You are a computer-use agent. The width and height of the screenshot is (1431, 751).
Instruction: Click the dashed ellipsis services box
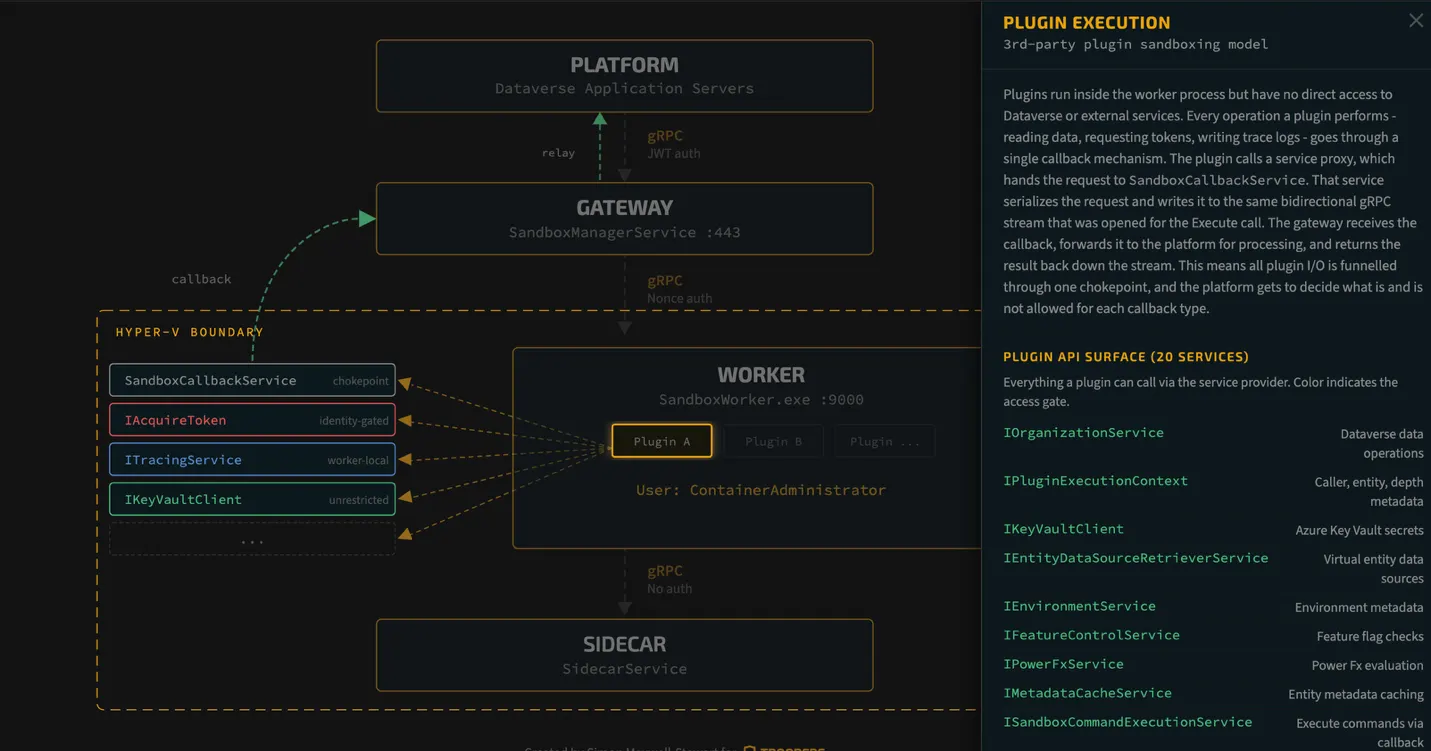click(x=252, y=539)
